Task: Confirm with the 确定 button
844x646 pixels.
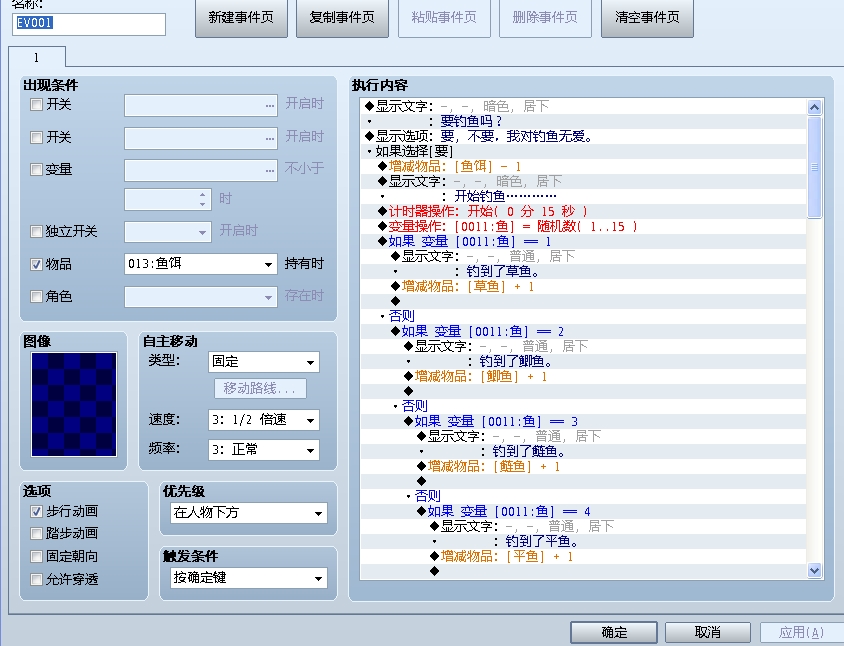Action: [614, 632]
